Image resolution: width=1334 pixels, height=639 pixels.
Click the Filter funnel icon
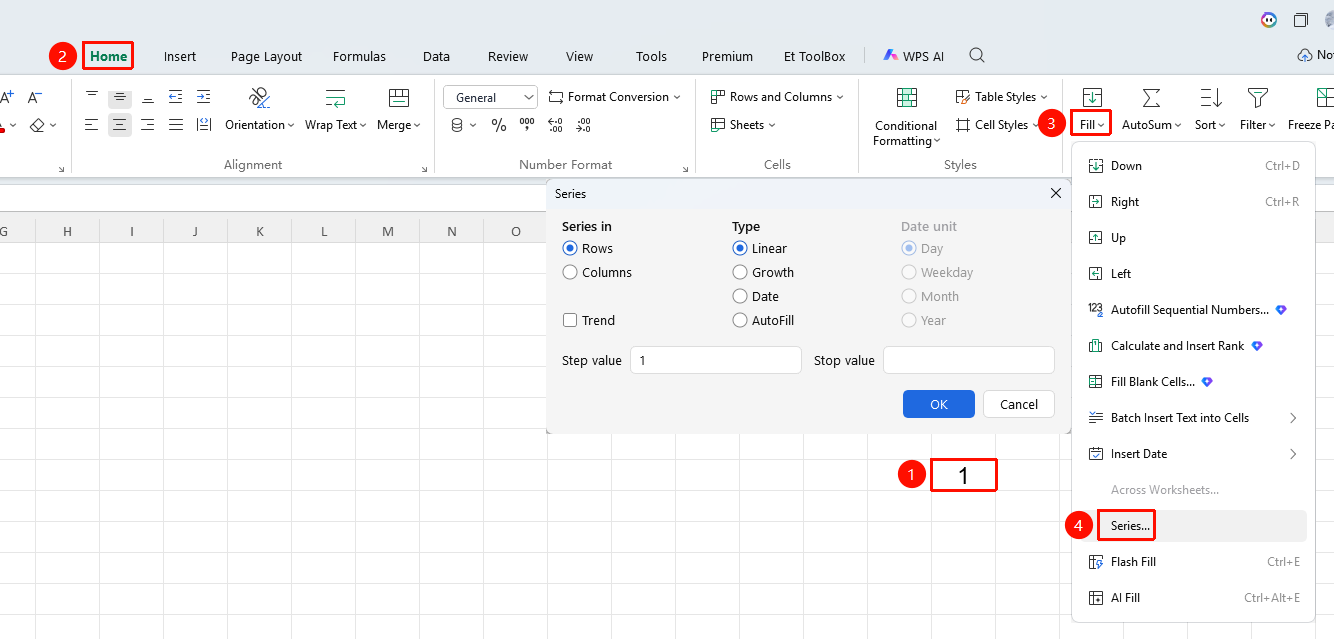(x=1258, y=98)
